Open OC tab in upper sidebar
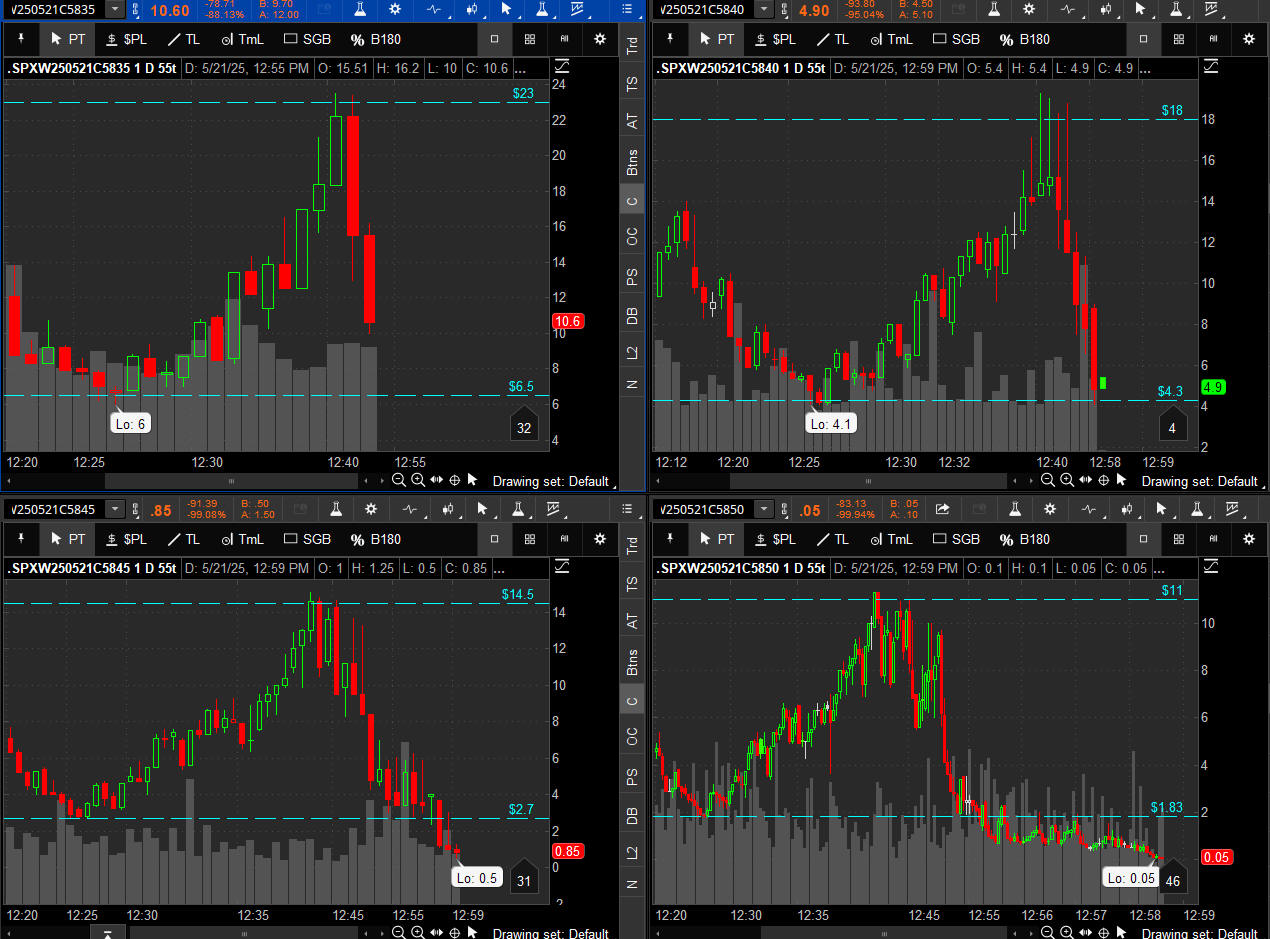Image resolution: width=1270 pixels, height=939 pixels. pos(632,237)
